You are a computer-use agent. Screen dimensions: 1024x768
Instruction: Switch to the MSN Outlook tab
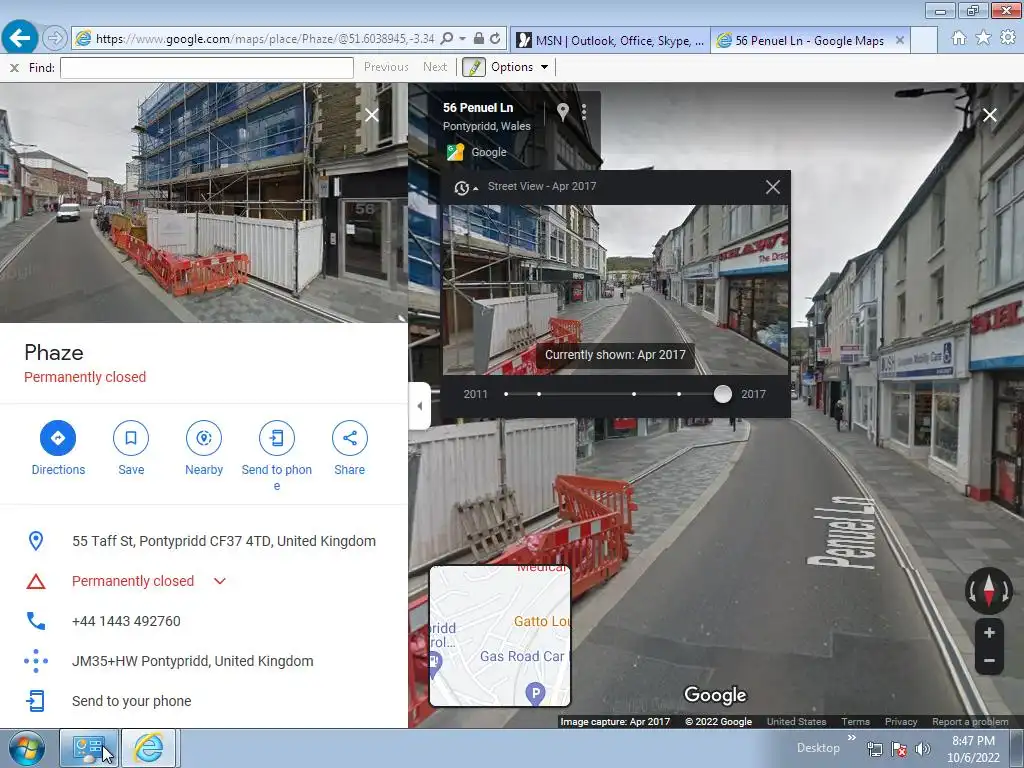tap(610, 40)
